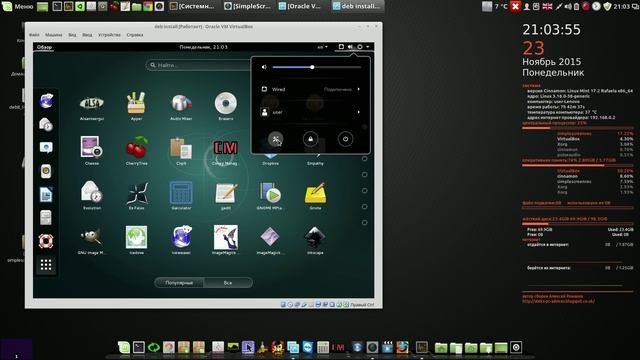The image size is (640, 360).
Task: Open the file cabinet icon in the dash
Action: tap(46, 218)
